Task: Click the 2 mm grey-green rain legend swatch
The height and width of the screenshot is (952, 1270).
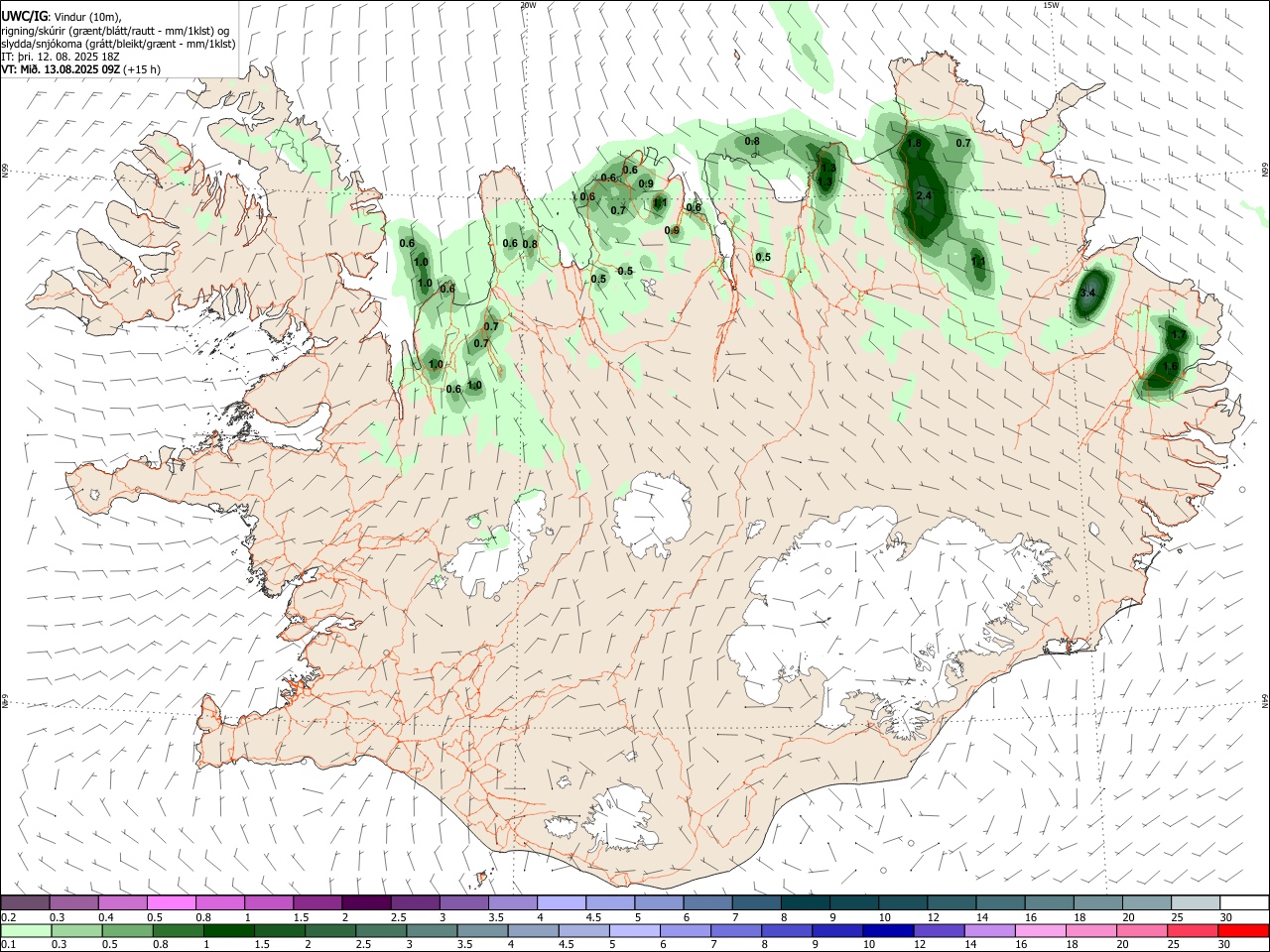Action: click(x=329, y=930)
